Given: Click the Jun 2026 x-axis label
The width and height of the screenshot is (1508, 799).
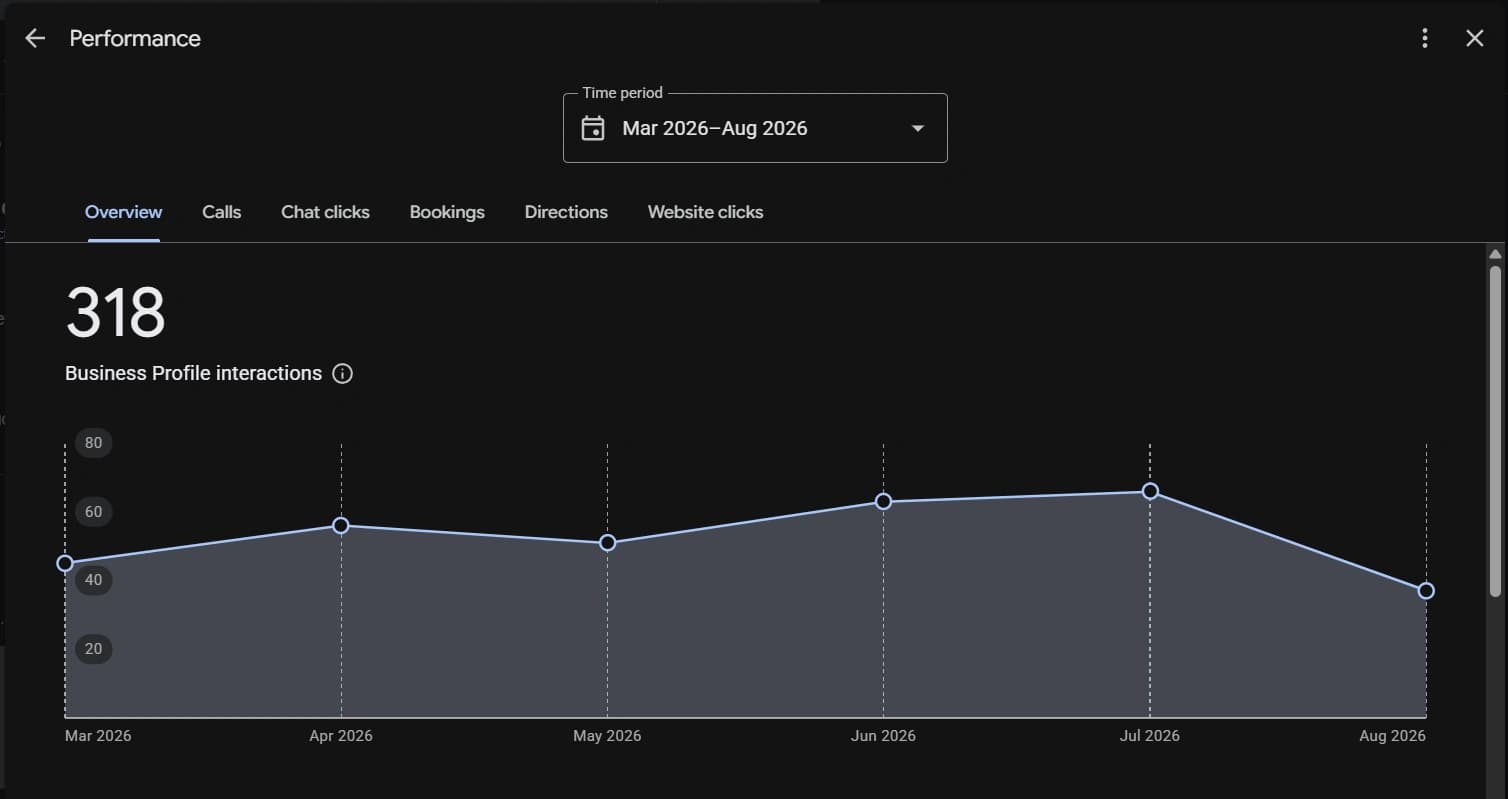Looking at the screenshot, I should click(883, 736).
